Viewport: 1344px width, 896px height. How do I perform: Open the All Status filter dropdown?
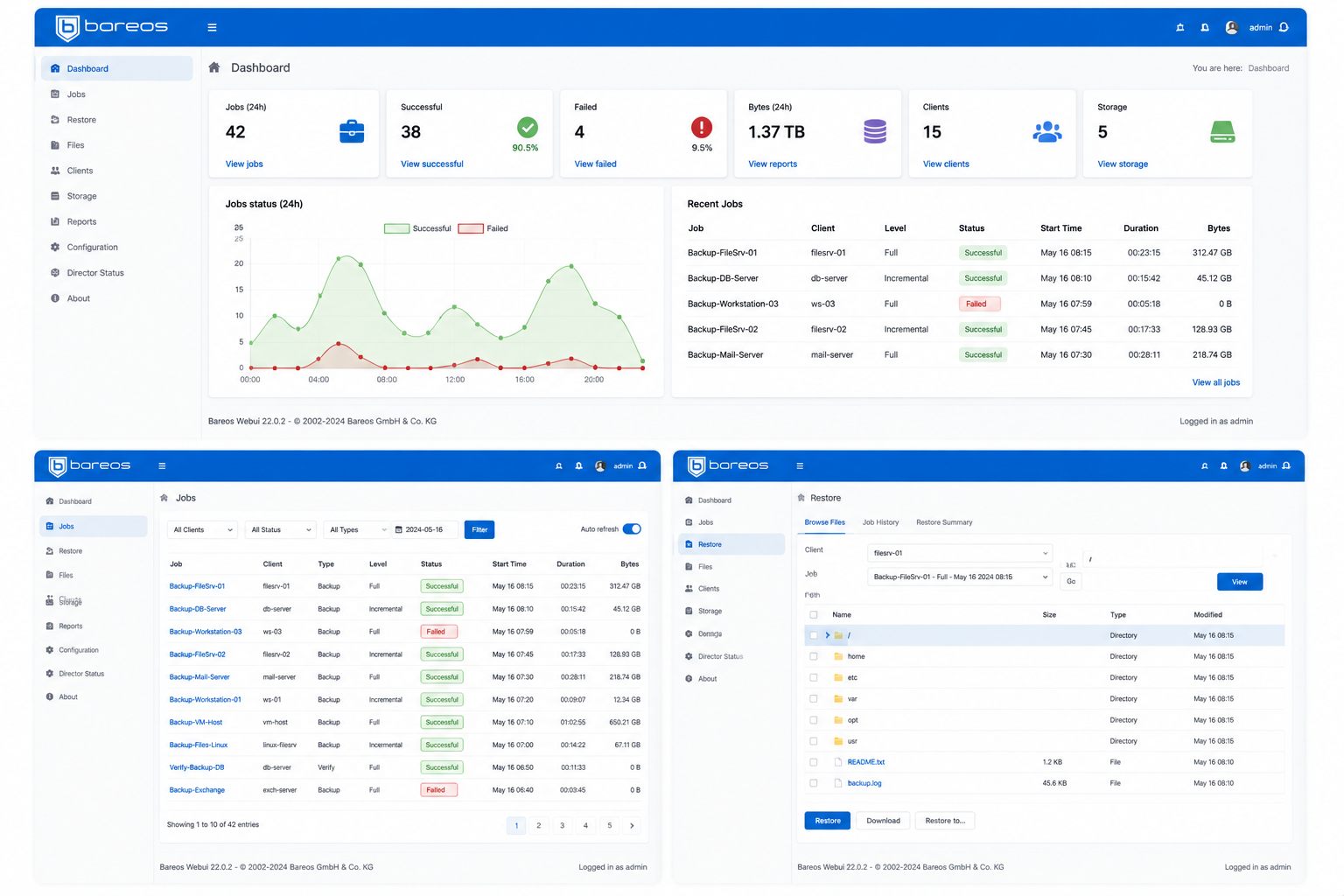[280, 529]
